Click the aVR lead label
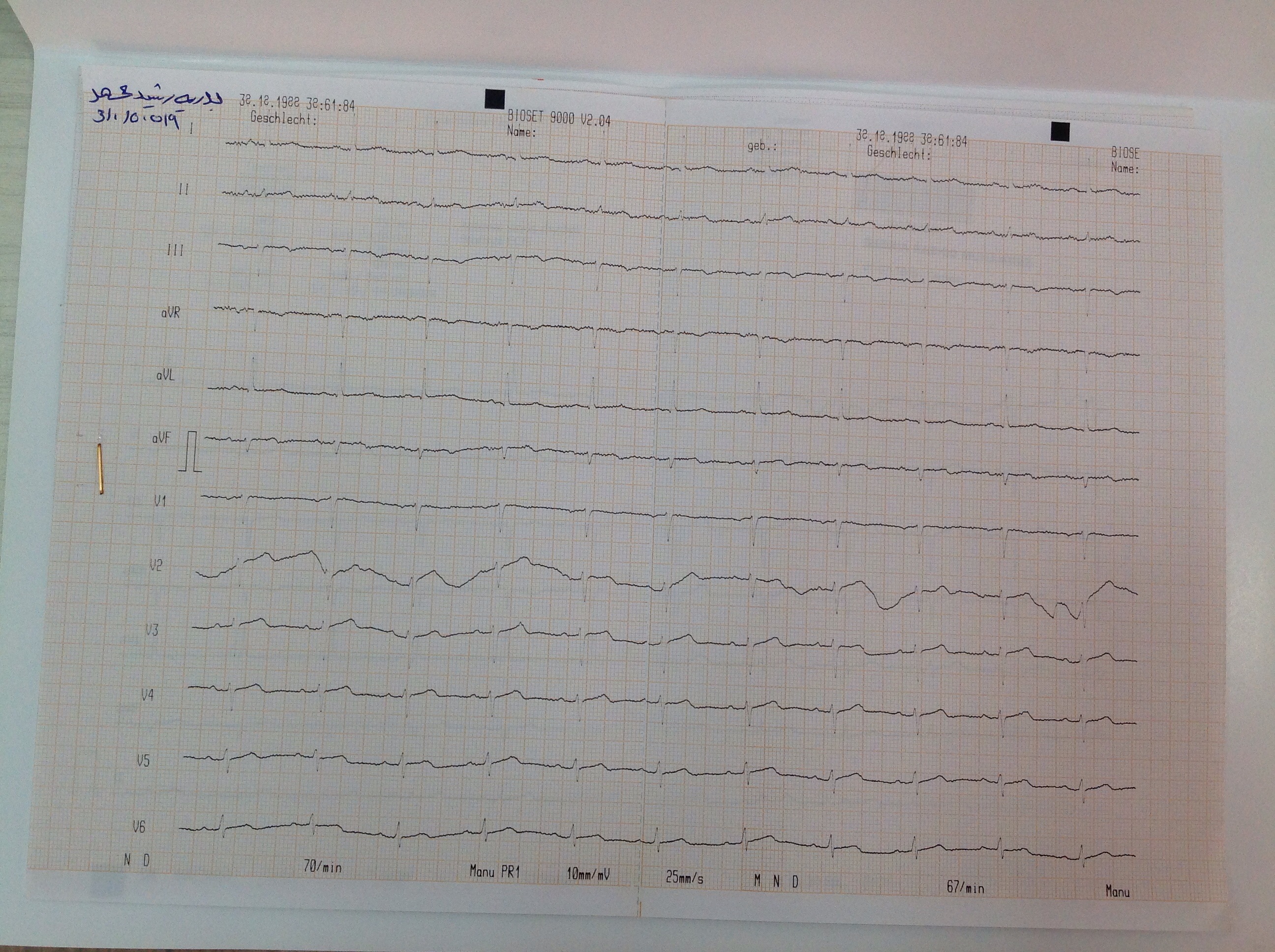The height and width of the screenshot is (952, 1275). point(171,313)
